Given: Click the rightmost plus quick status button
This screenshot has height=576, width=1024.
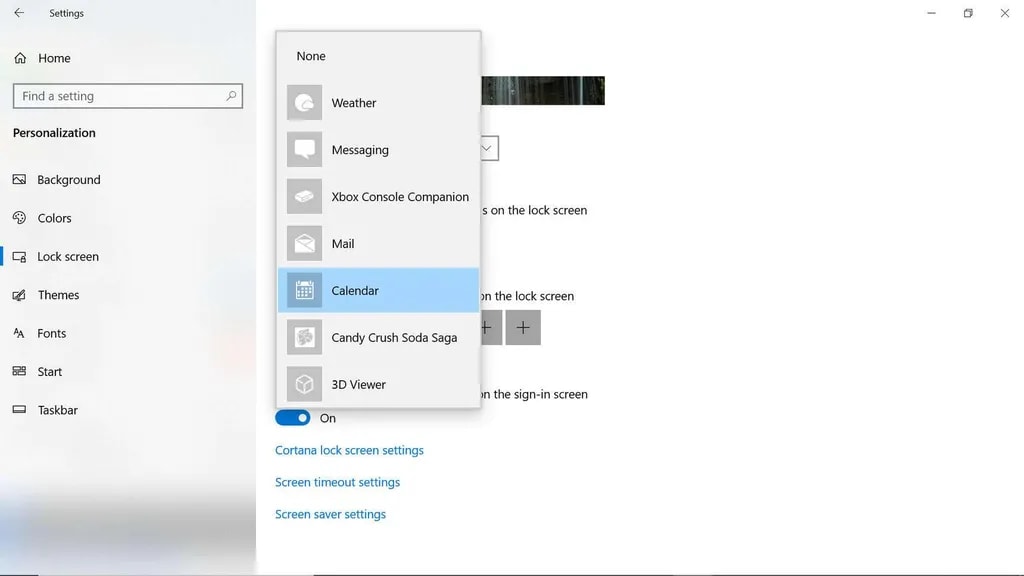Looking at the screenshot, I should click(523, 328).
